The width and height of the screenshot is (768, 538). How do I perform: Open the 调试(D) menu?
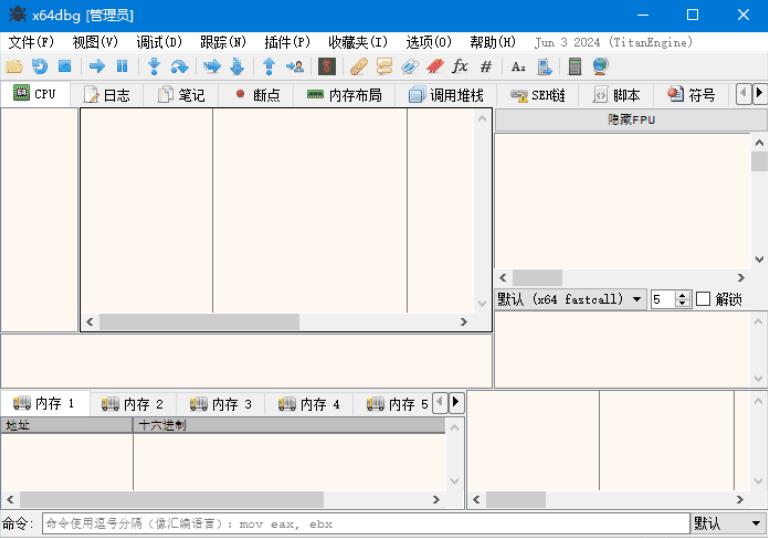click(x=159, y=43)
